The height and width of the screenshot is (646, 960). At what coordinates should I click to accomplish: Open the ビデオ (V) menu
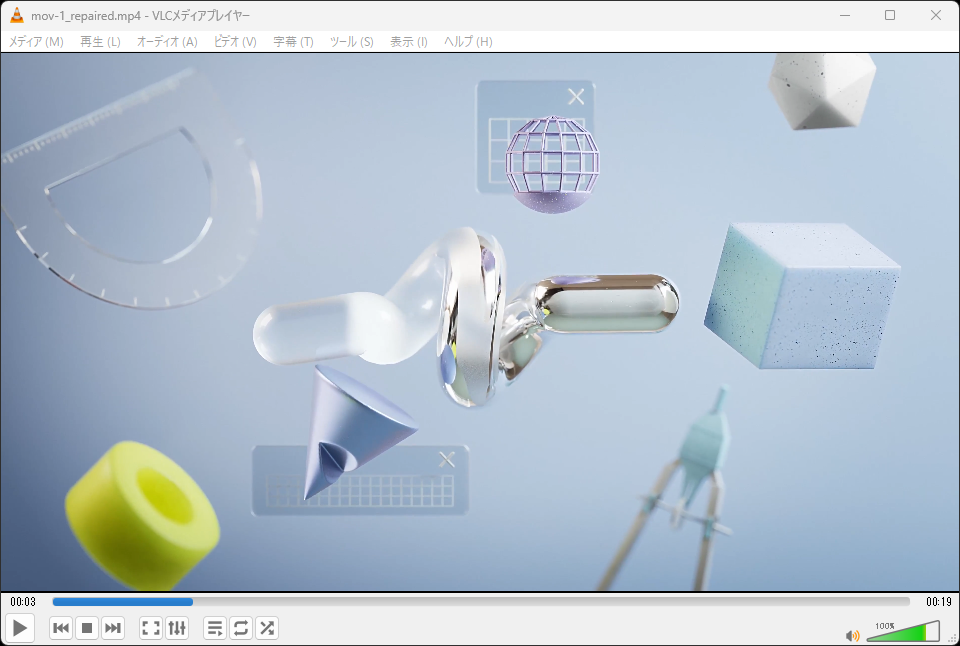[235, 42]
